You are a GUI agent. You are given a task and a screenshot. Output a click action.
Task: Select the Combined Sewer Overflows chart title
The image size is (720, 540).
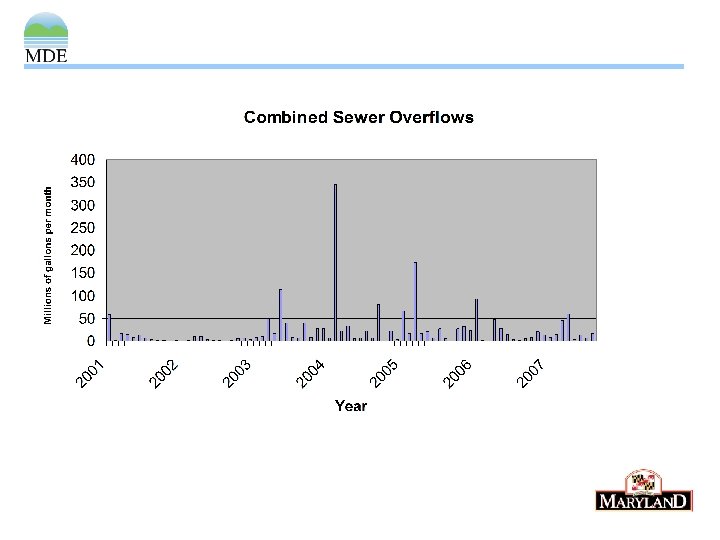click(x=359, y=117)
